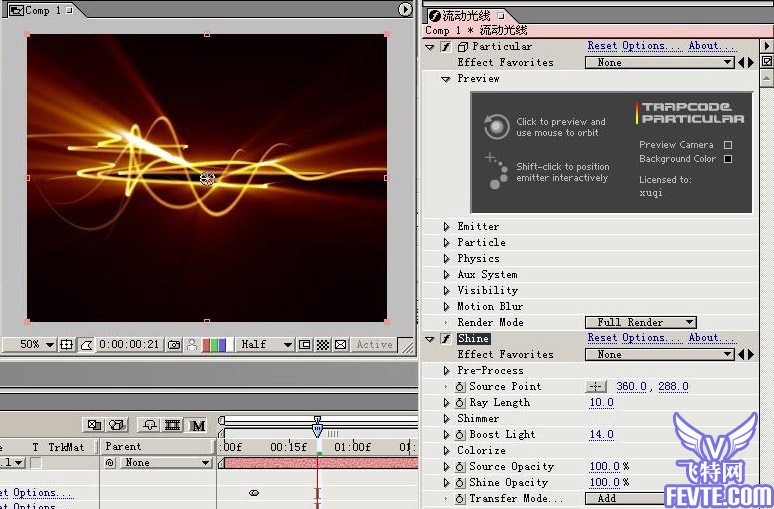Toggle title/action safe guides in viewer
The image size is (774, 509).
click(66, 344)
